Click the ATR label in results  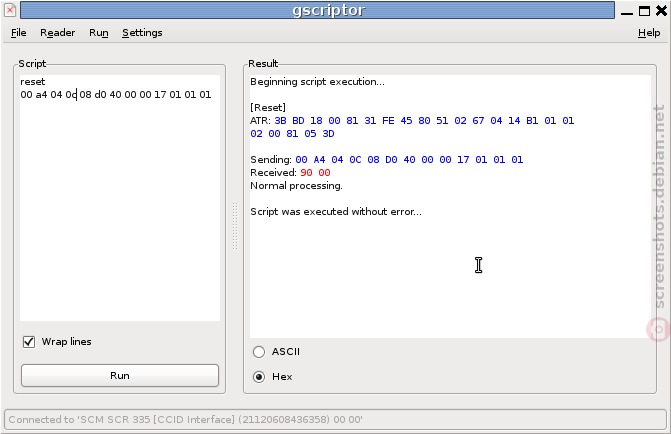pyautogui.click(x=260, y=121)
